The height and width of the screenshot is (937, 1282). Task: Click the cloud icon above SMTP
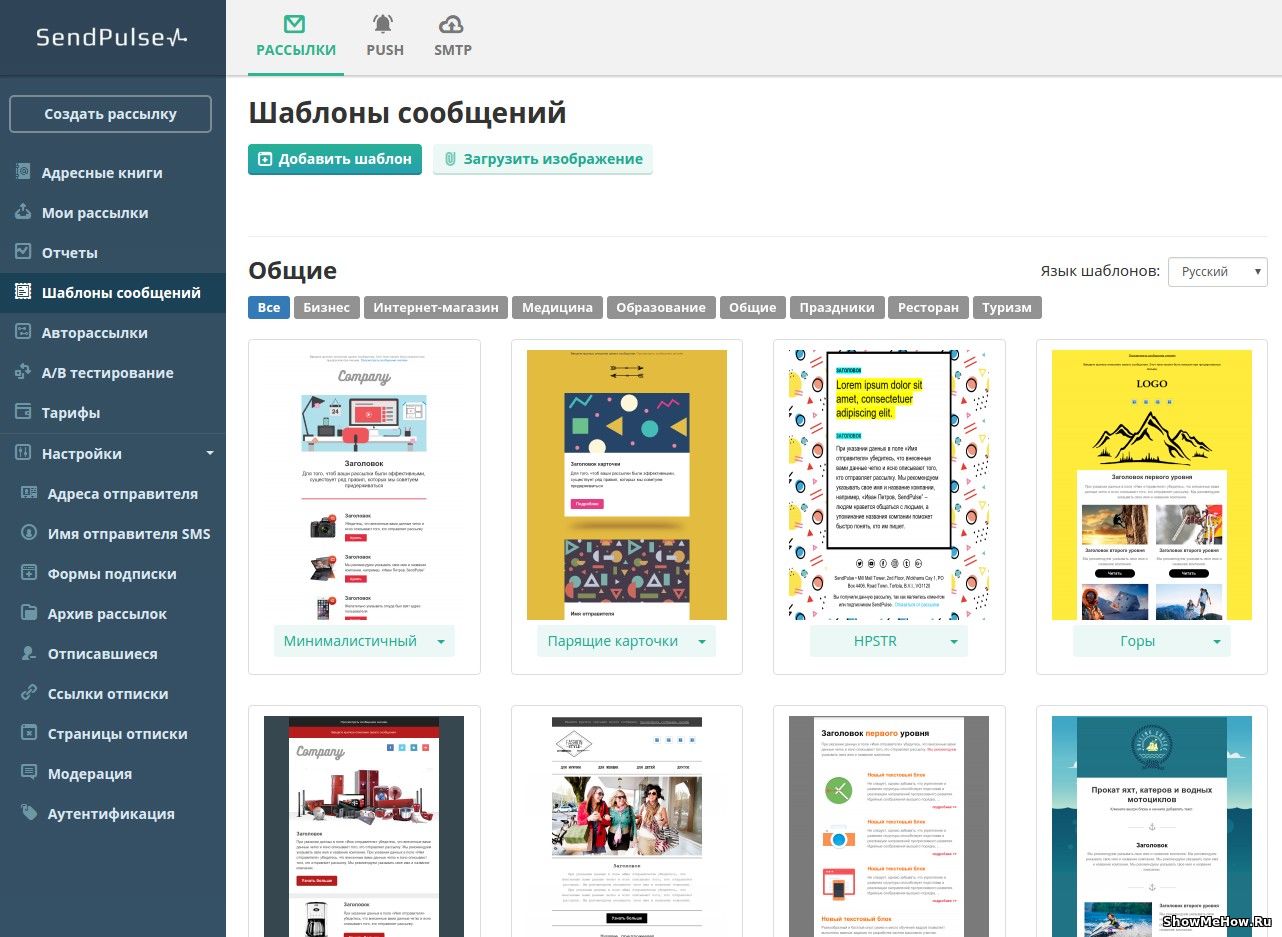(452, 24)
